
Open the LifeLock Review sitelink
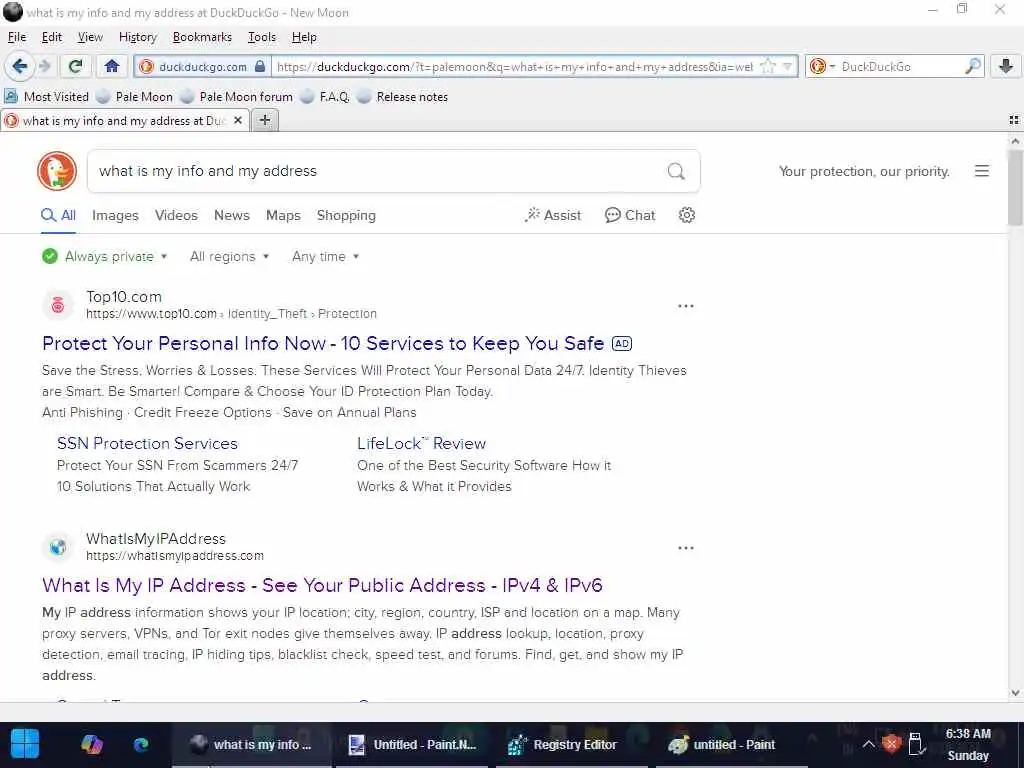tap(421, 443)
